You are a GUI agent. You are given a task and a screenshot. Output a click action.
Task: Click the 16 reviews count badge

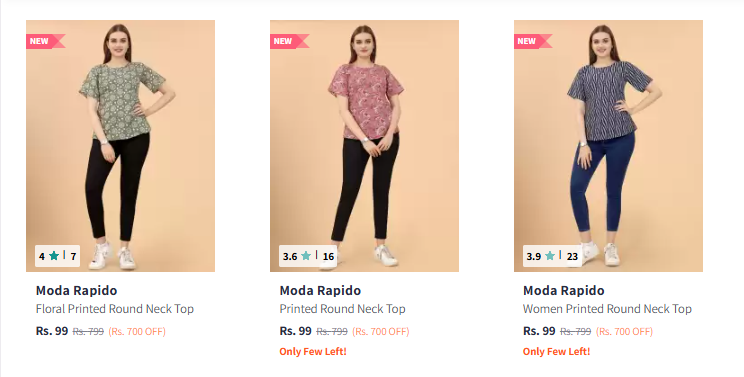328,257
